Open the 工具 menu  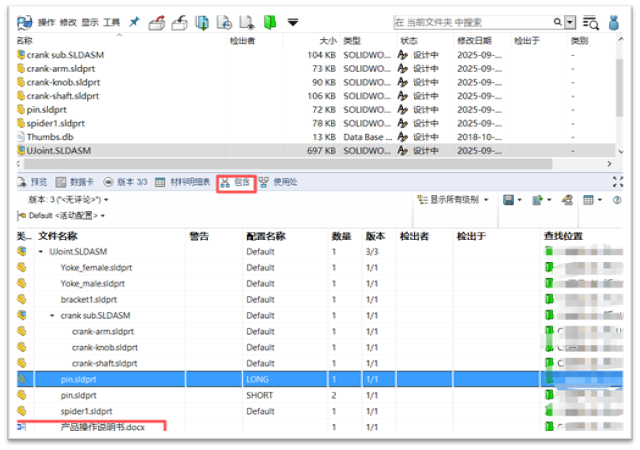(x=111, y=21)
